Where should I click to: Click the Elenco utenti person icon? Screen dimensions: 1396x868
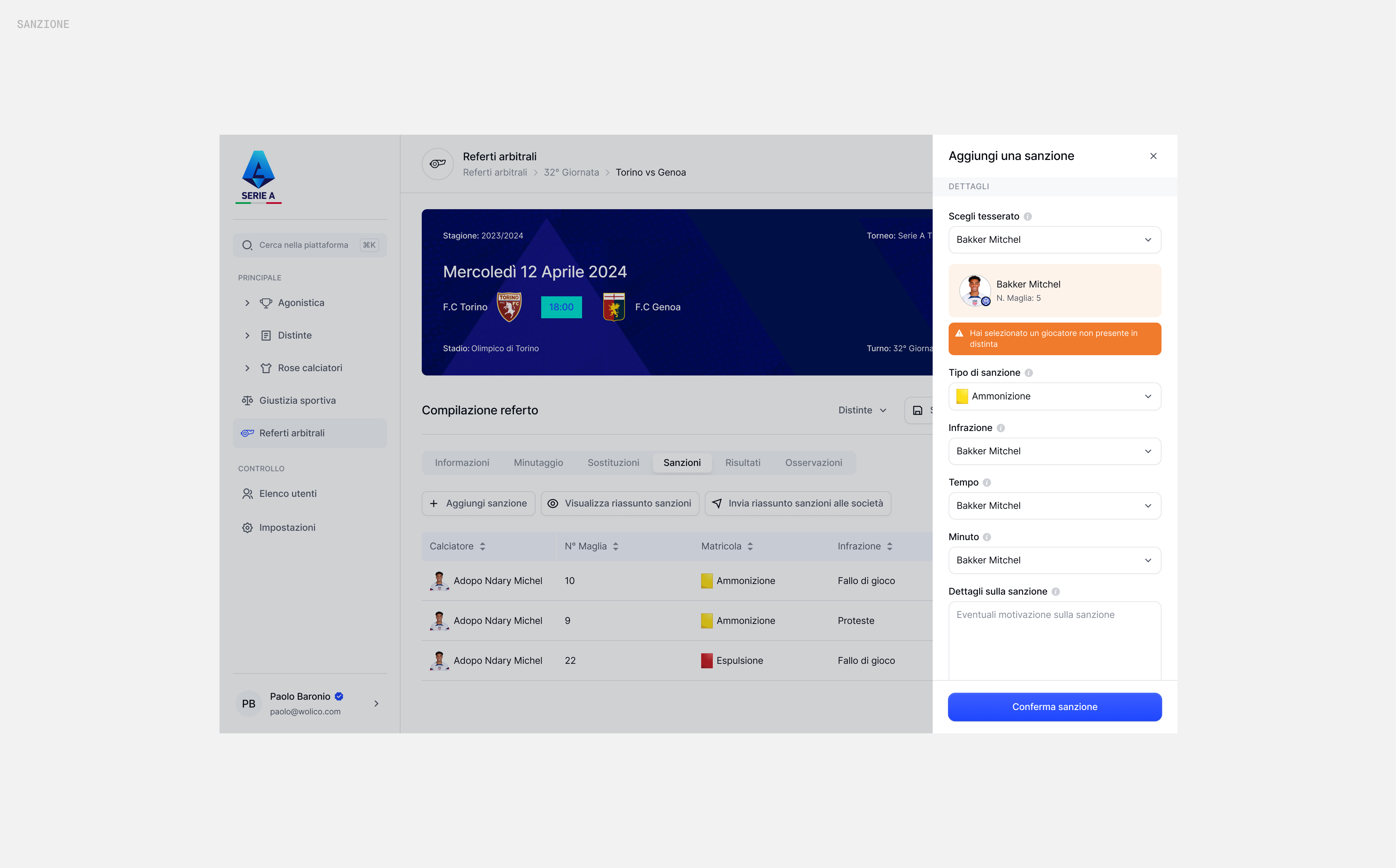point(247,494)
